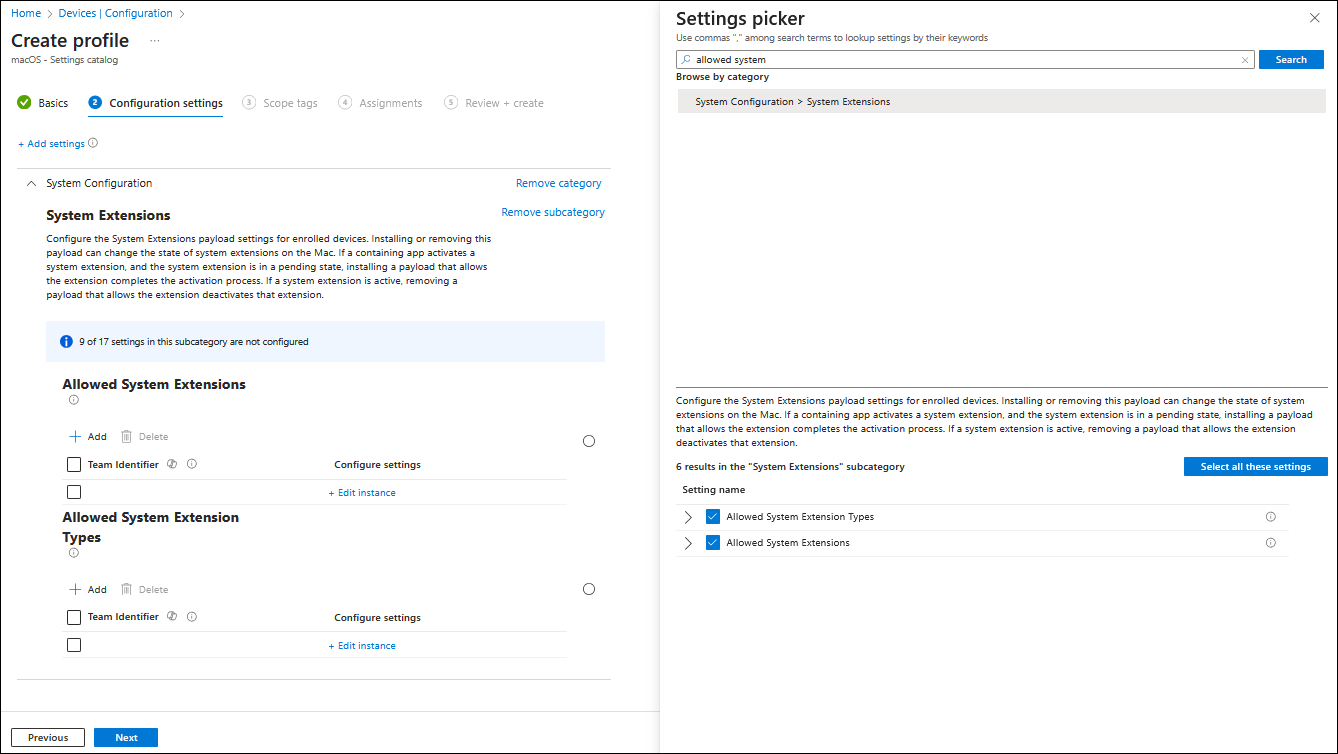Click Remove subcategory link

point(553,212)
